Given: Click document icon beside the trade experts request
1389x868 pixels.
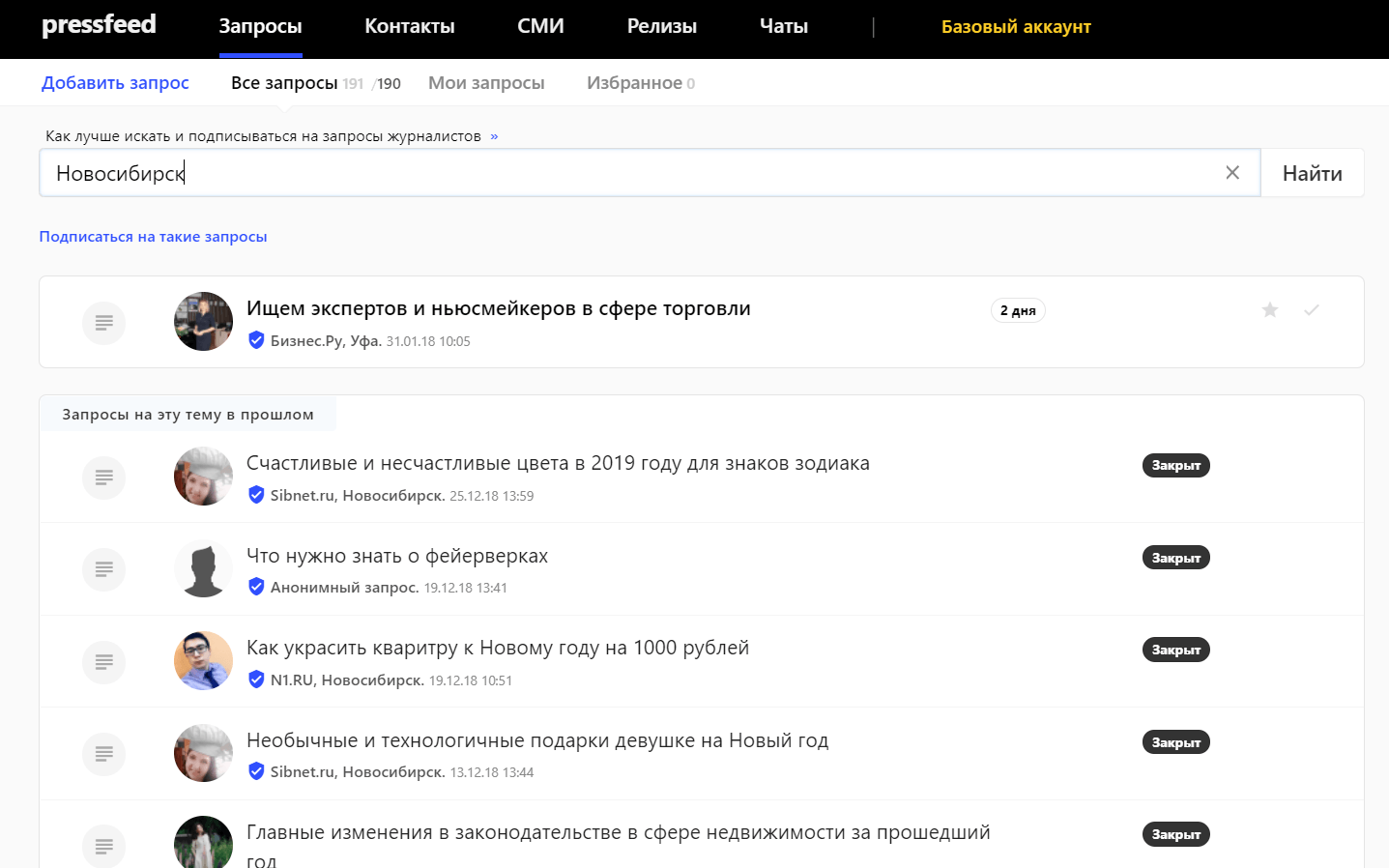Looking at the screenshot, I should pos(104,323).
